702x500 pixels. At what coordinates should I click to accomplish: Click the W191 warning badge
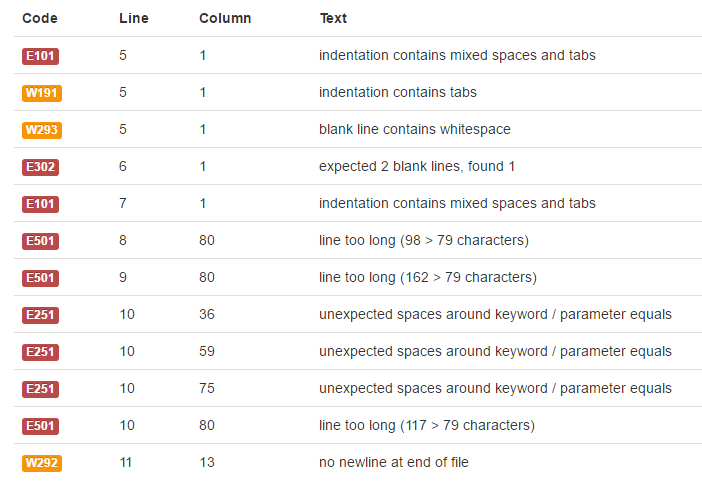click(x=42, y=93)
